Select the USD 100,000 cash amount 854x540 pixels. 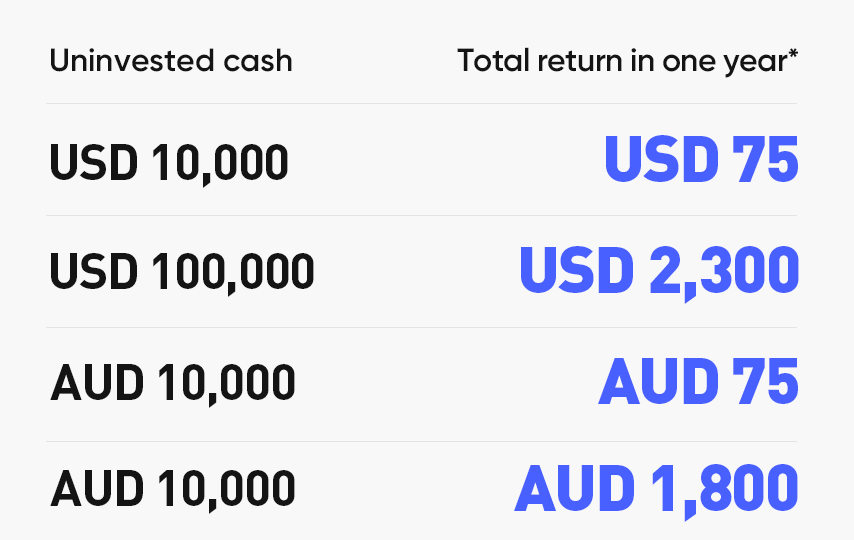click(x=182, y=271)
